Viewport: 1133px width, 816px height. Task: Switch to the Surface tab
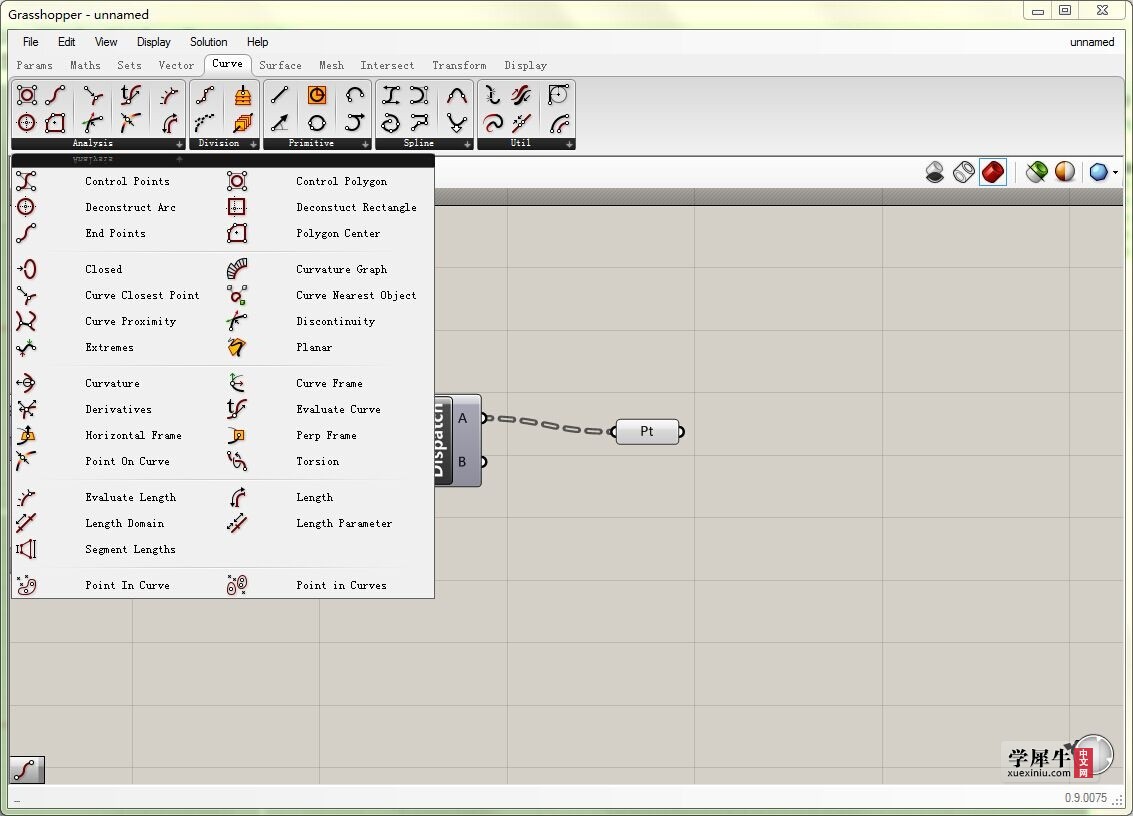(280, 65)
